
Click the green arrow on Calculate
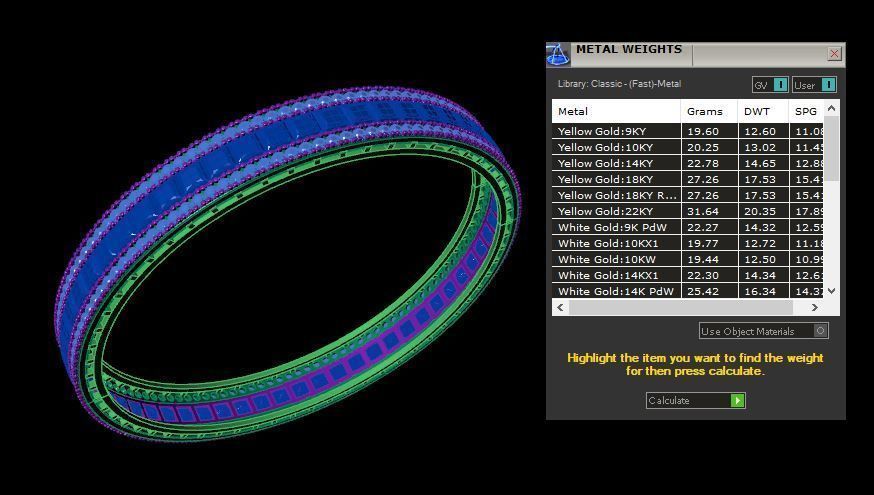click(x=737, y=400)
